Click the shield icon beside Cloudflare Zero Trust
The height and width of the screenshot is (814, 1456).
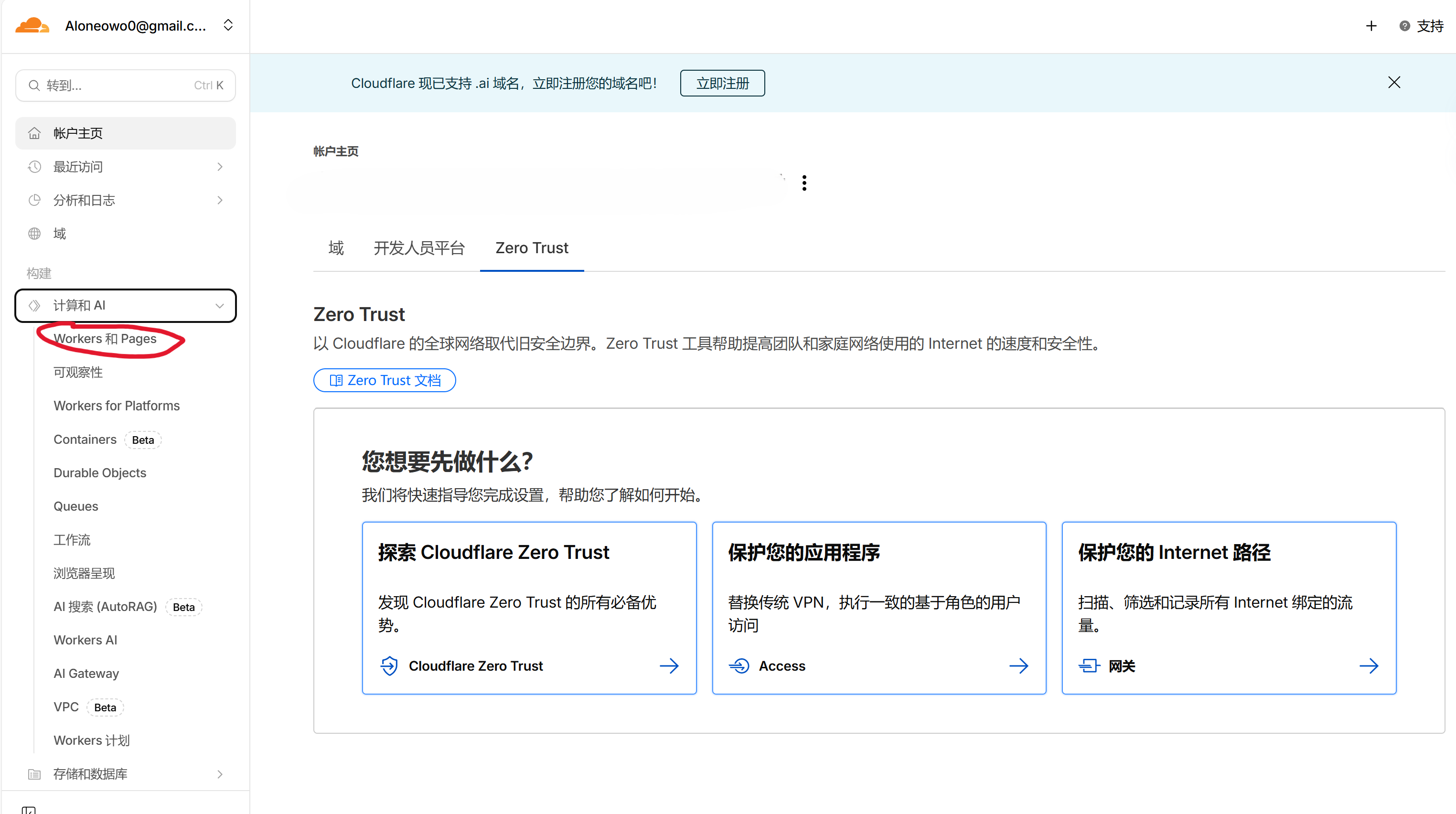coord(389,666)
